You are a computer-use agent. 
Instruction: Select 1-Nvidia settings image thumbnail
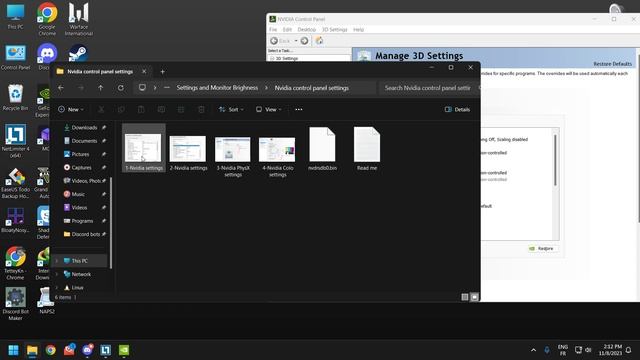[144, 148]
